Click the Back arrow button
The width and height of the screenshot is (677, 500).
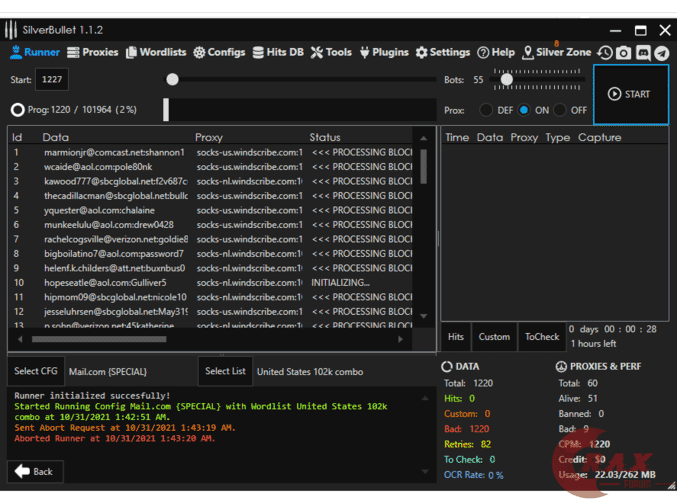[34, 471]
